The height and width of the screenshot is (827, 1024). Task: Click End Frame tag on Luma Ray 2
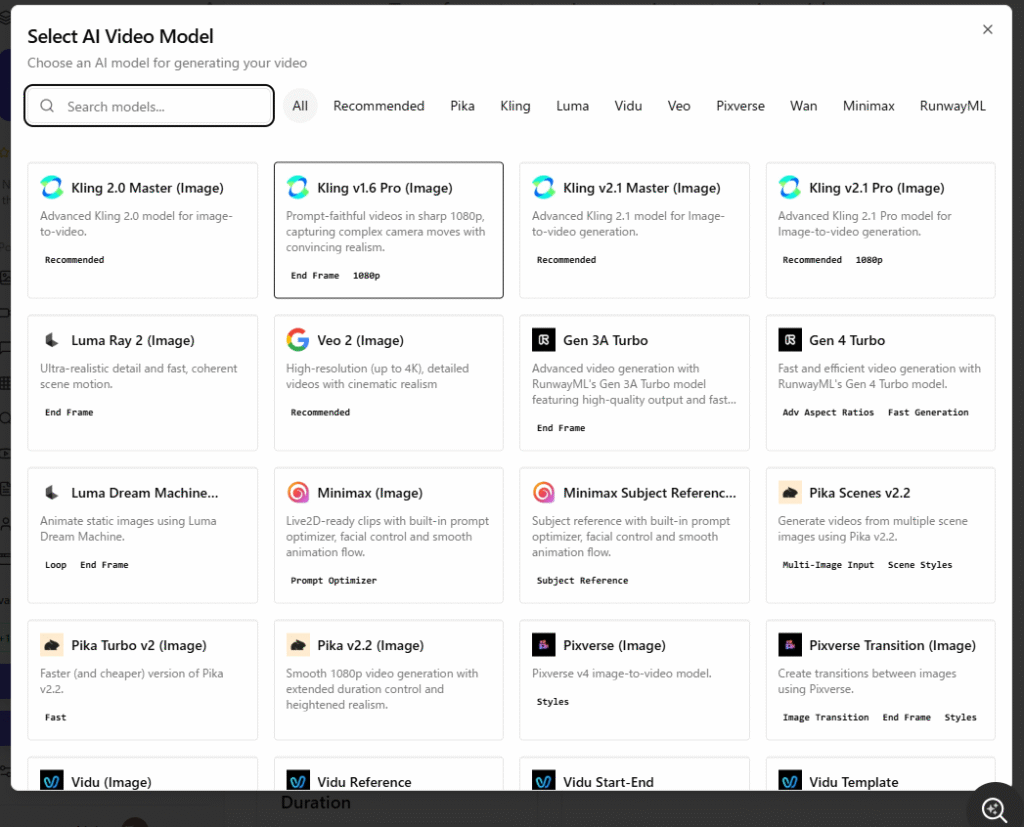tap(69, 412)
